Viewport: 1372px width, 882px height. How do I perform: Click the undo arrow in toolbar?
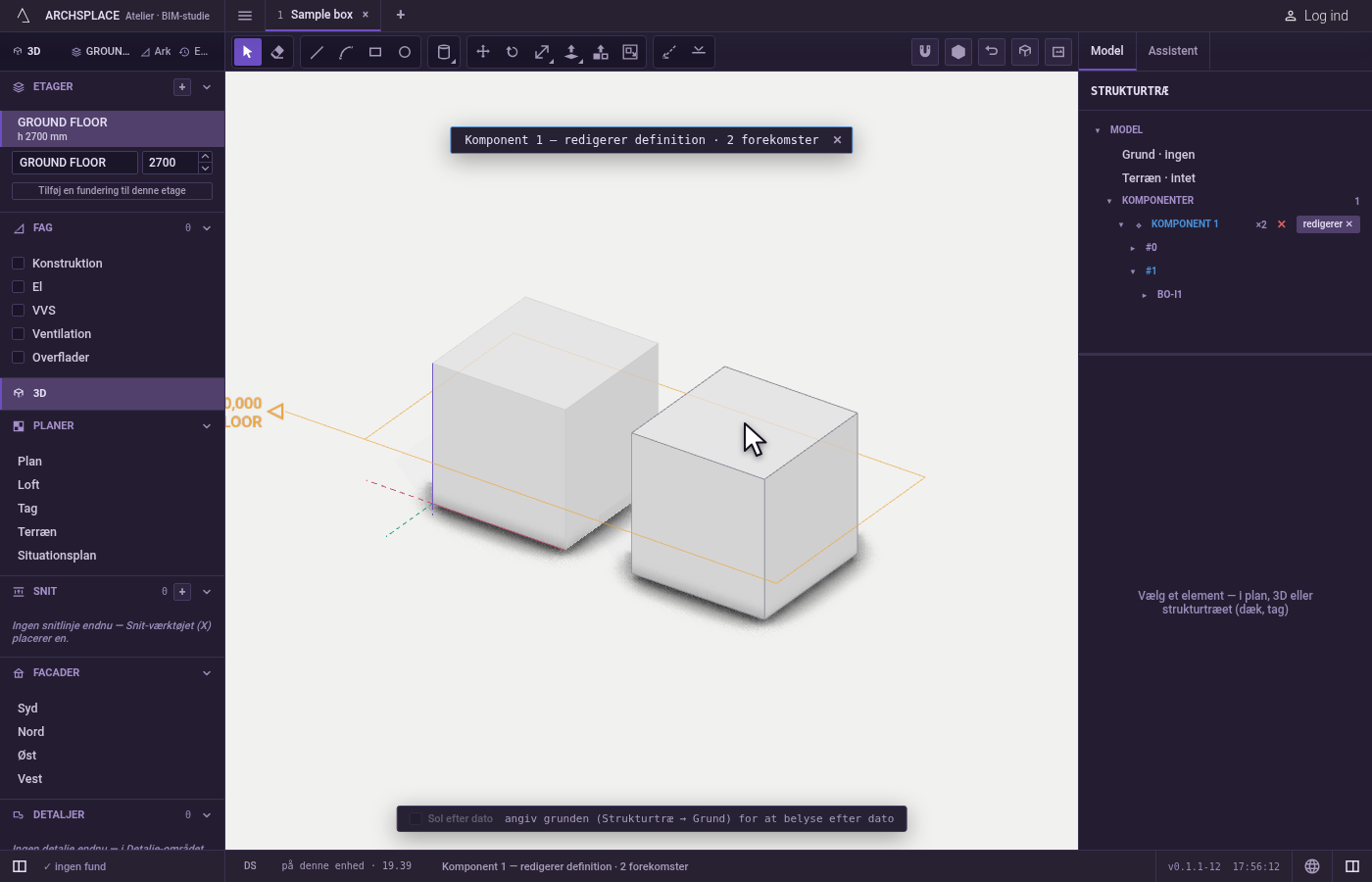tap(992, 52)
